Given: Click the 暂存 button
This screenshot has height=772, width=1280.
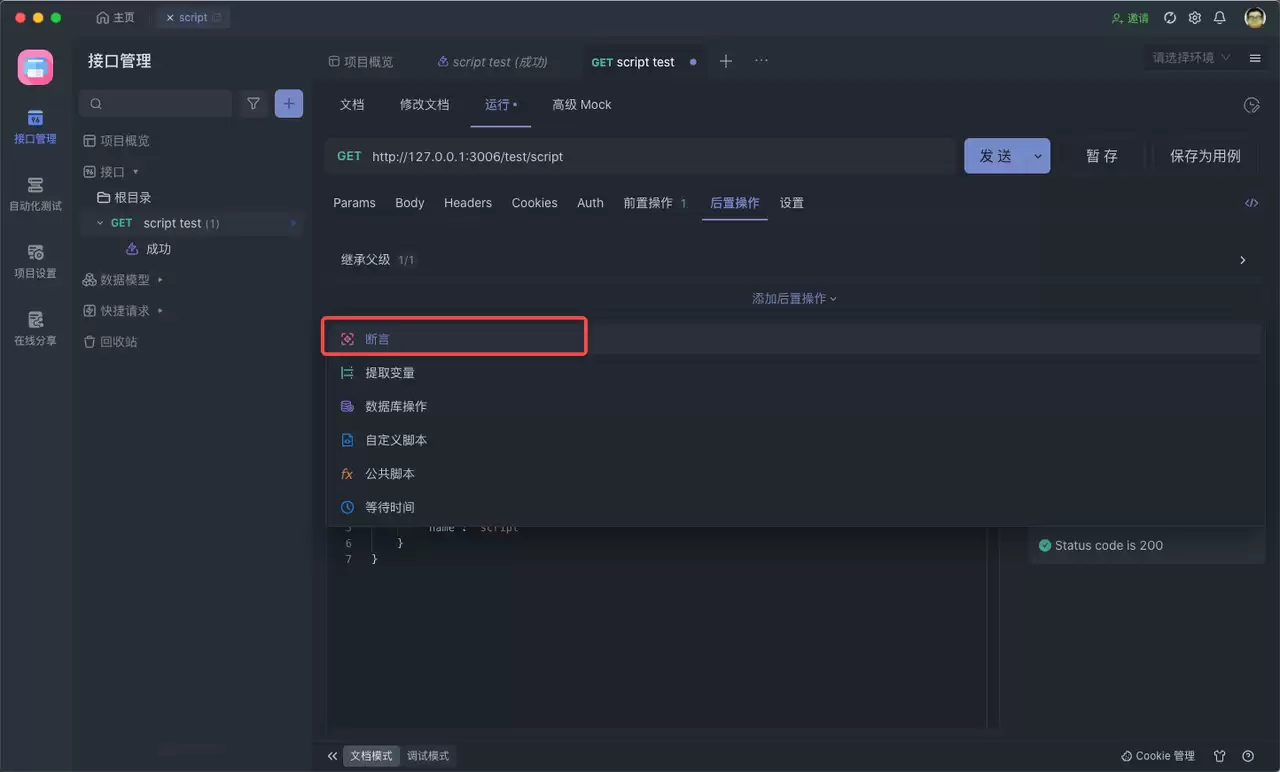Looking at the screenshot, I should pos(1102,156).
